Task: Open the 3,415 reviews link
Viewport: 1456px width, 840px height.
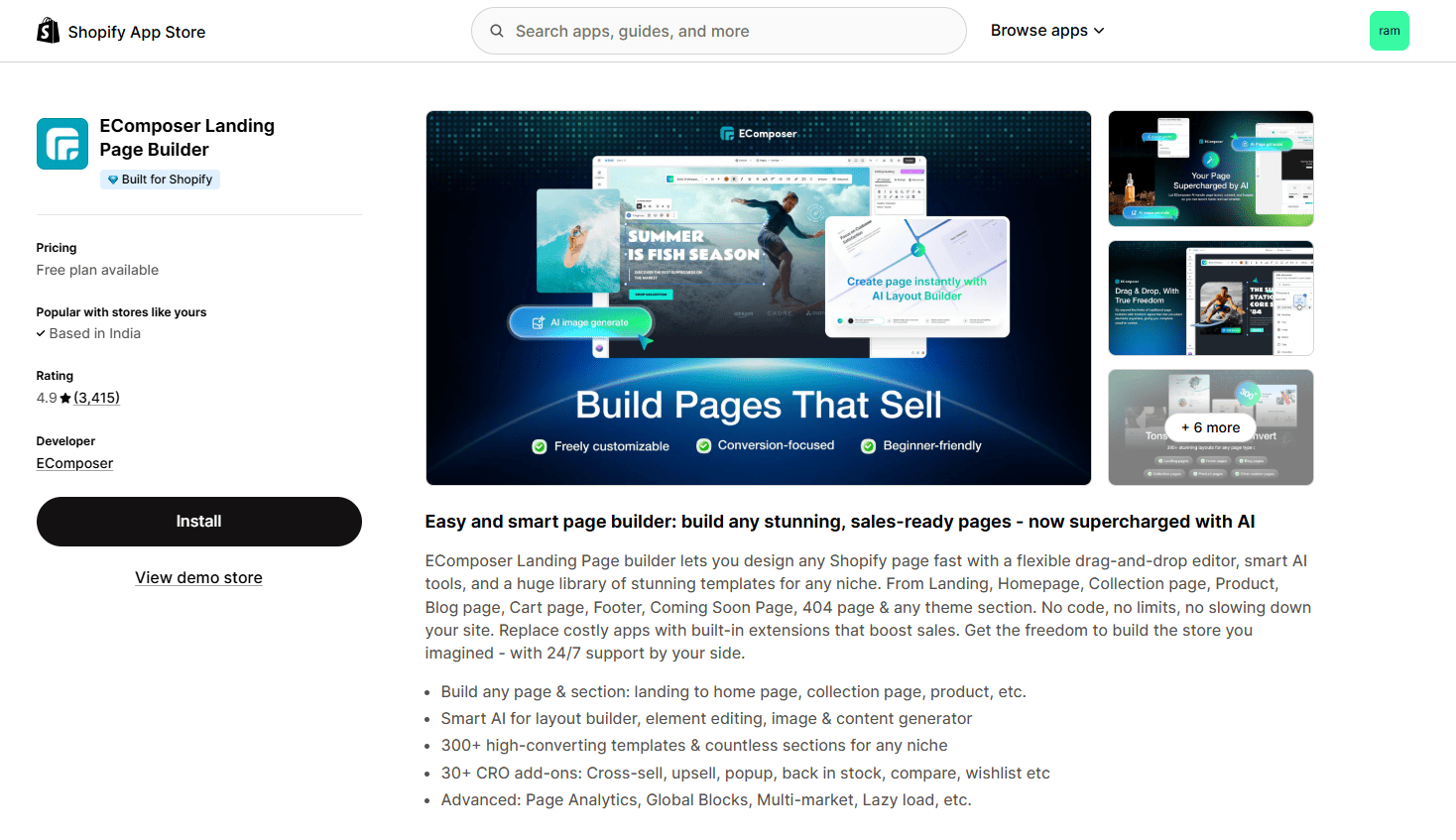Action: pyautogui.click(x=97, y=398)
